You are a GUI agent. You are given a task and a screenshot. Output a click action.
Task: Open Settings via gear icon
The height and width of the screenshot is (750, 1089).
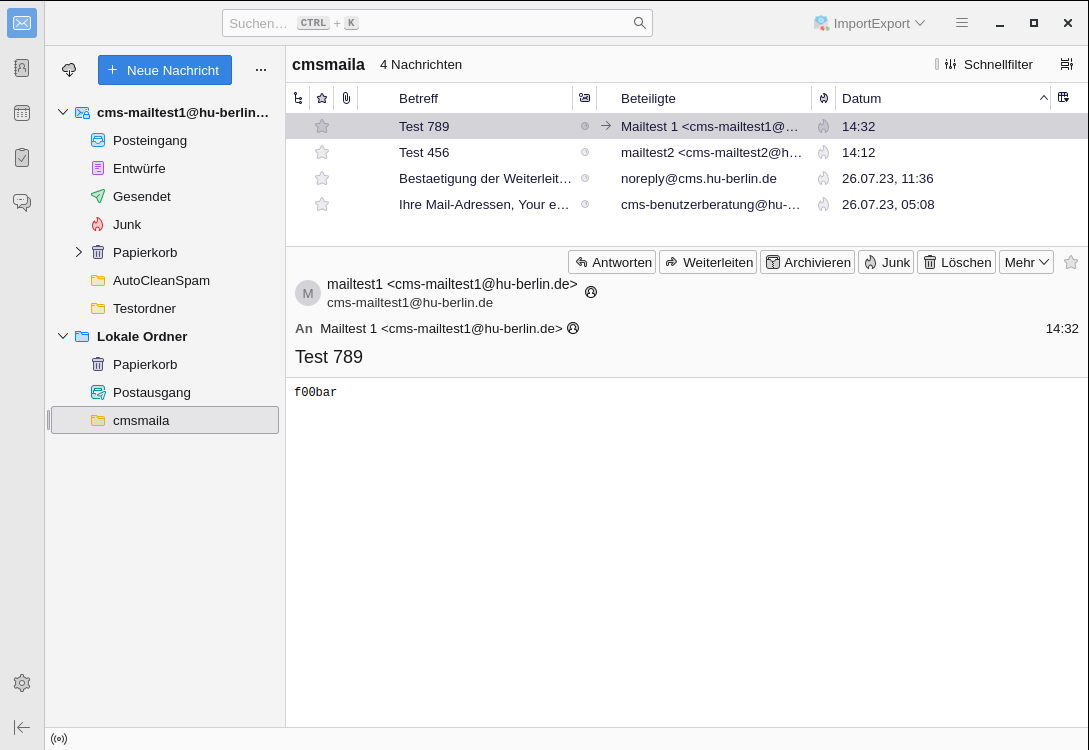pos(22,683)
